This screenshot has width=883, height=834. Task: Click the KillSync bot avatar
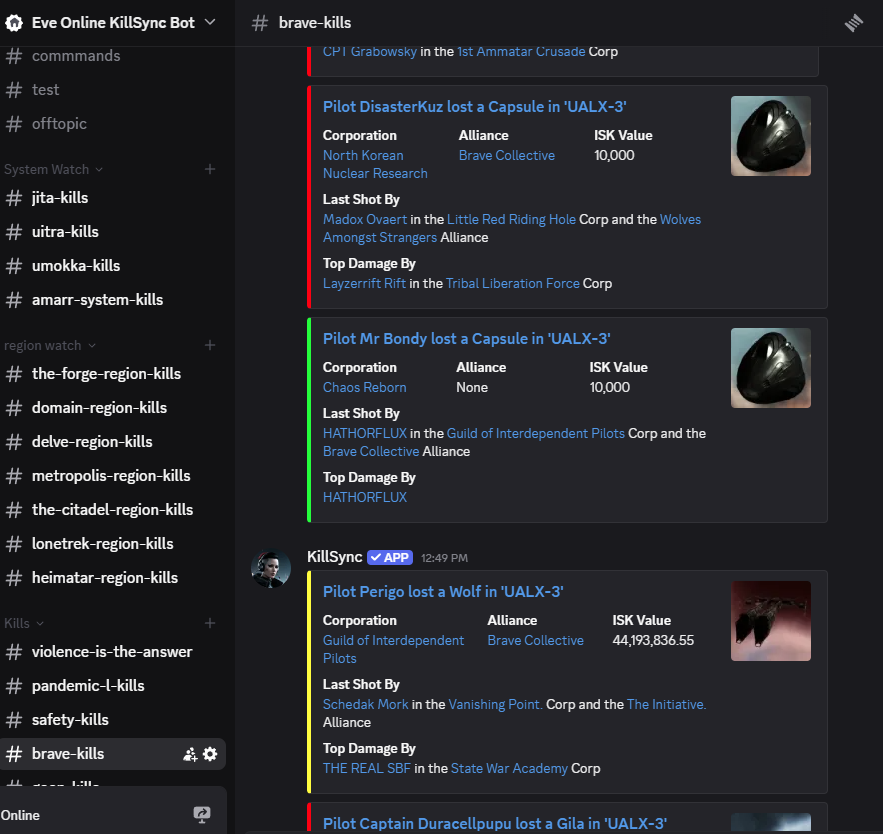pyautogui.click(x=271, y=569)
